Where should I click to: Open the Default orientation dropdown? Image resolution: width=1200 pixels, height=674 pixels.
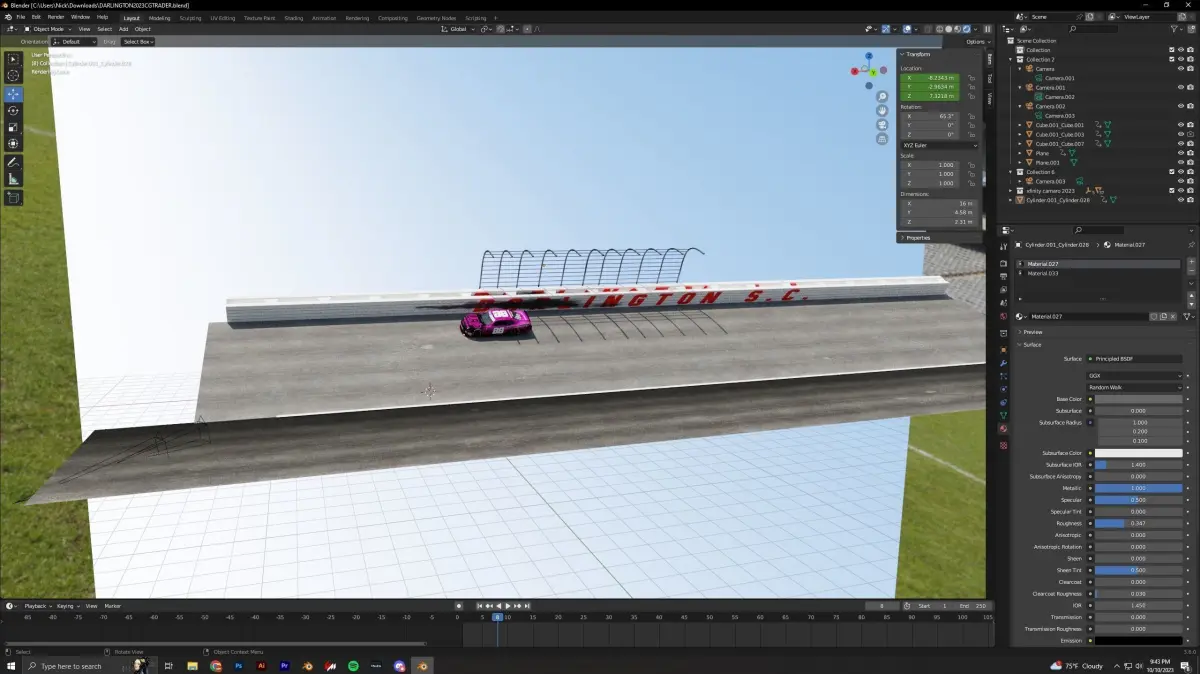(75, 42)
